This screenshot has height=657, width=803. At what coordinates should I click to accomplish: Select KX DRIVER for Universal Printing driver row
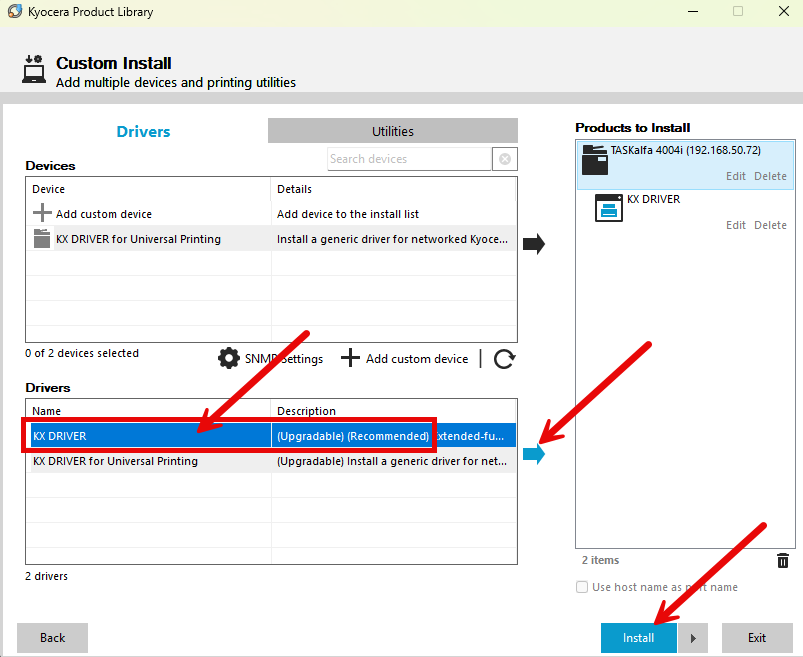click(271, 461)
